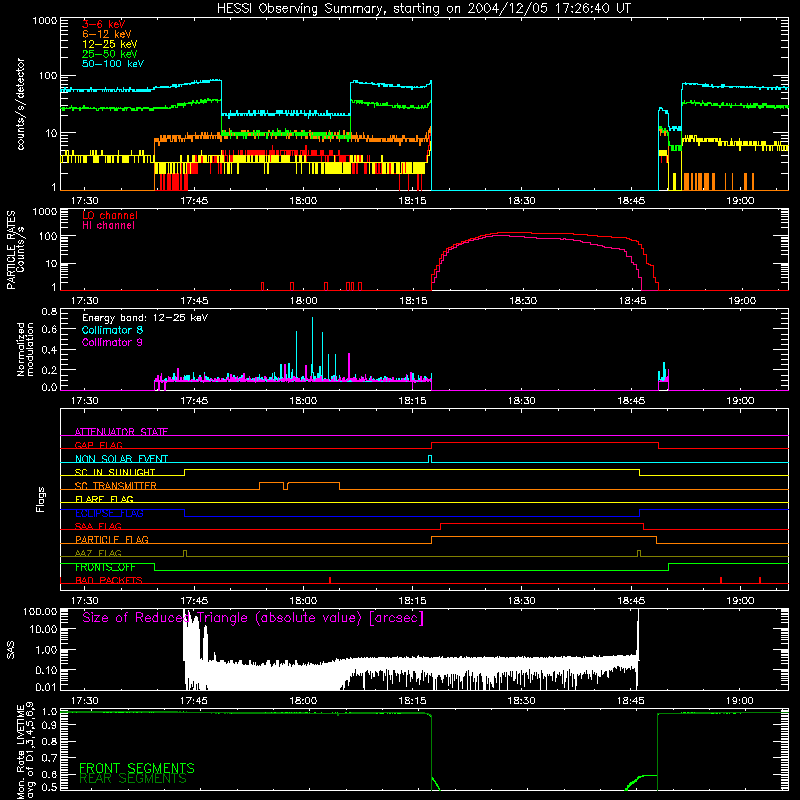Click the particle rate curve plateau near 18:30
The height and width of the screenshot is (800, 800).
pos(522,233)
